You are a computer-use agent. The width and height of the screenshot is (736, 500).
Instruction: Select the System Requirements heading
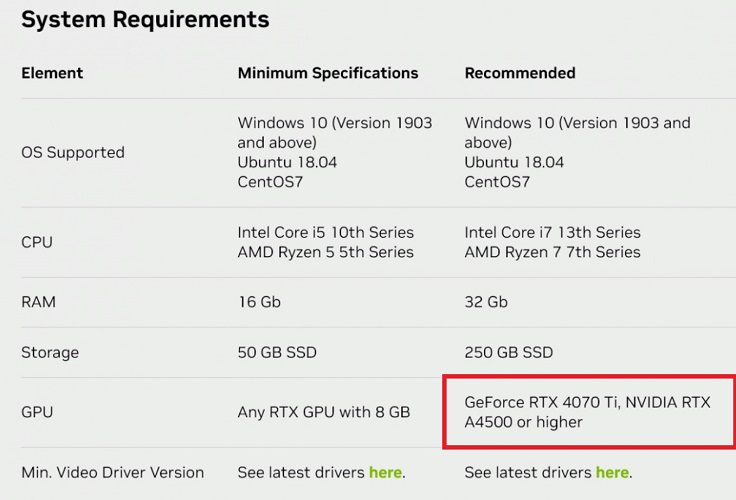pos(146,20)
